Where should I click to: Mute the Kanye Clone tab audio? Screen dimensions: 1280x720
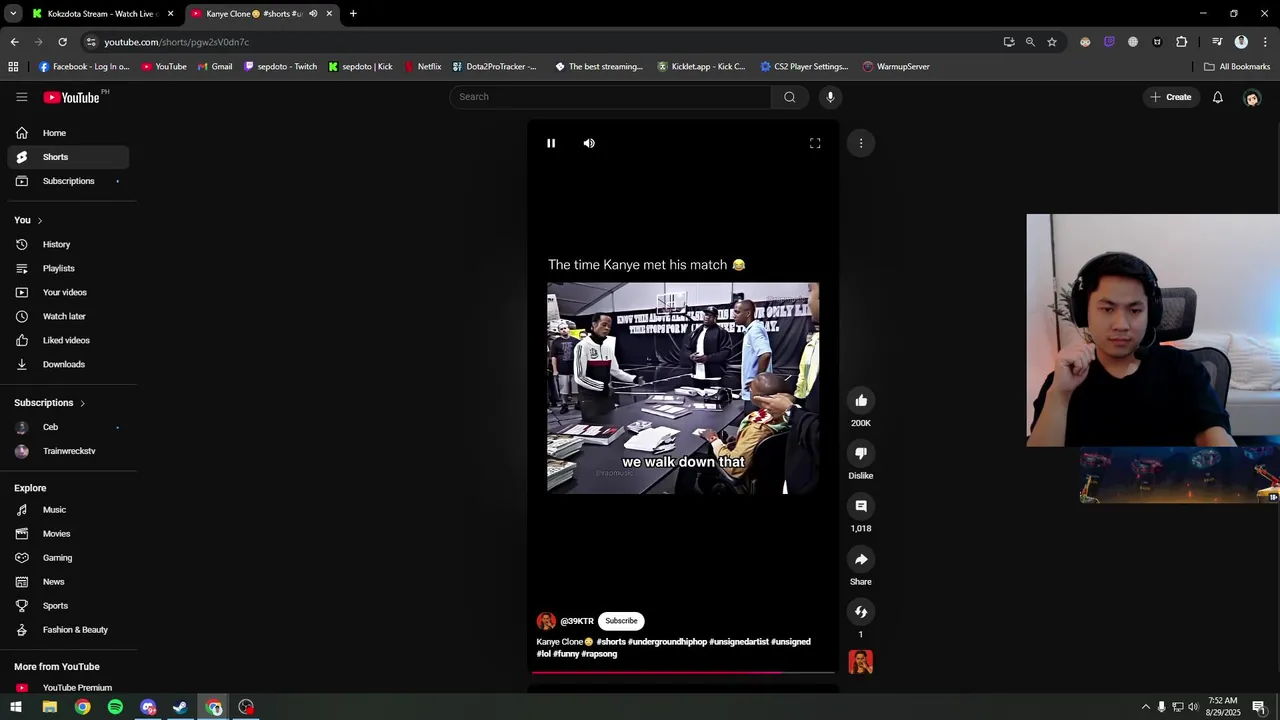point(313,14)
